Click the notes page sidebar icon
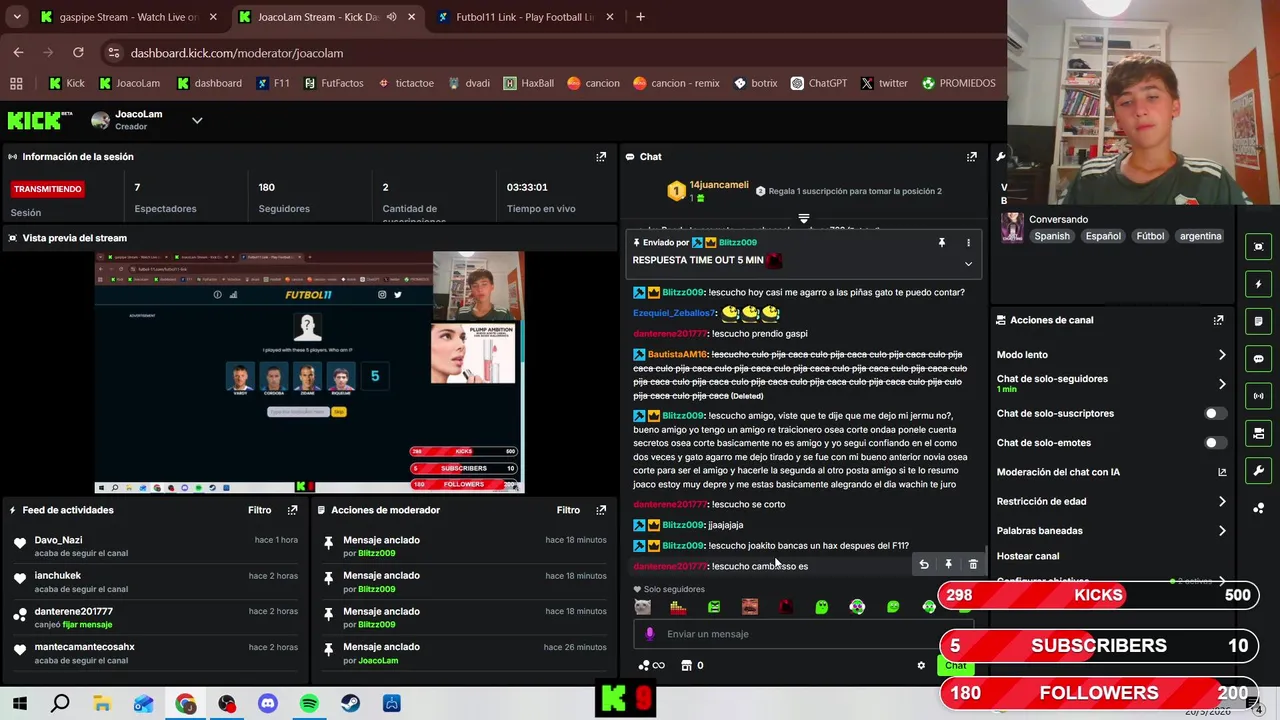Viewport: 1280px width, 720px height. [x=1258, y=321]
